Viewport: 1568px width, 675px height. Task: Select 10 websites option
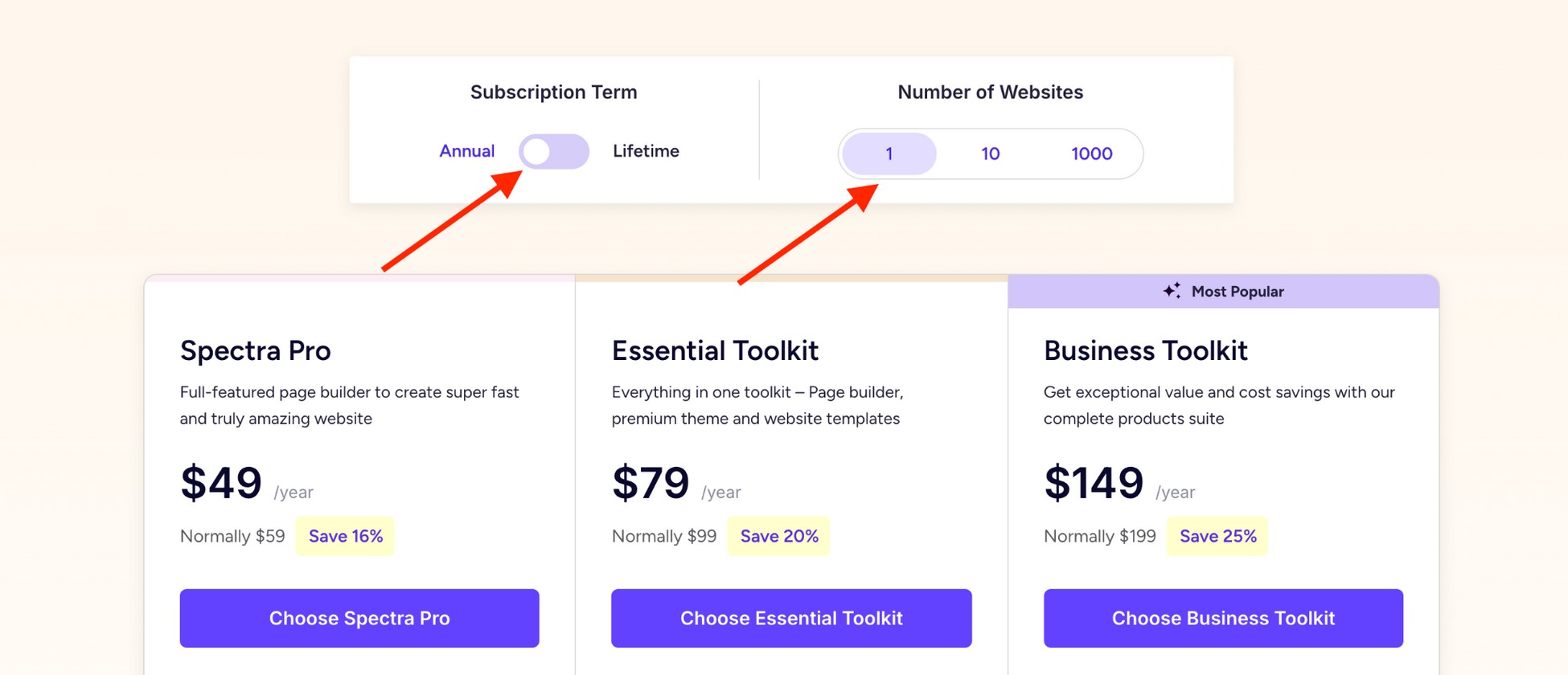(x=990, y=153)
